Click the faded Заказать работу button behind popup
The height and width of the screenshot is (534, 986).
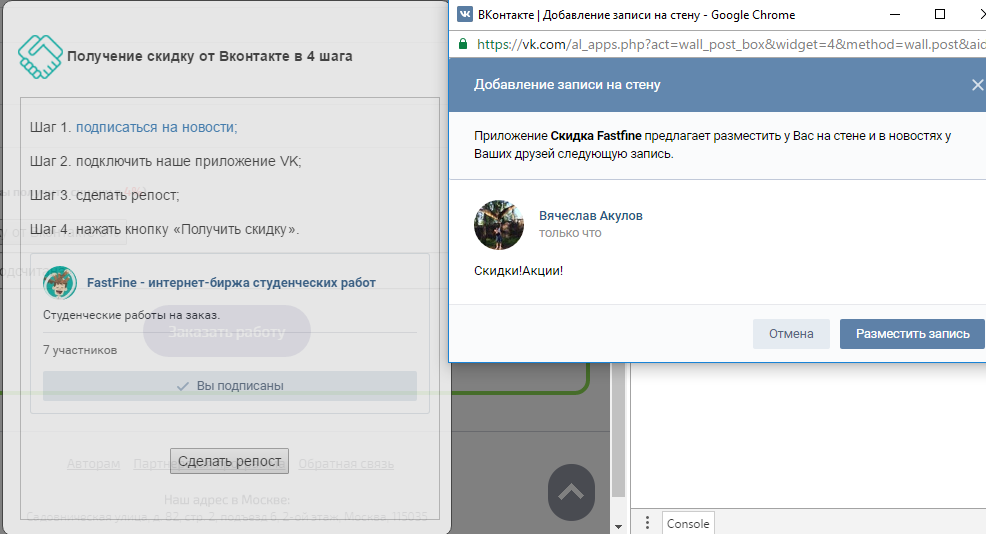click(227, 331)
